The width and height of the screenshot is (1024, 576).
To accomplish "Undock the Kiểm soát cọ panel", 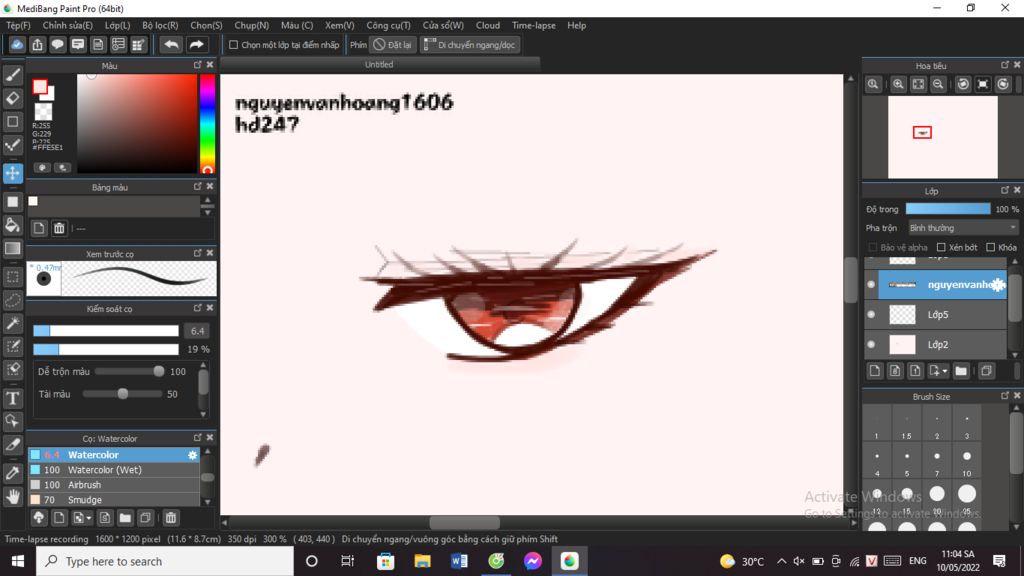I will pyautogui.click(x=197, y=308).
